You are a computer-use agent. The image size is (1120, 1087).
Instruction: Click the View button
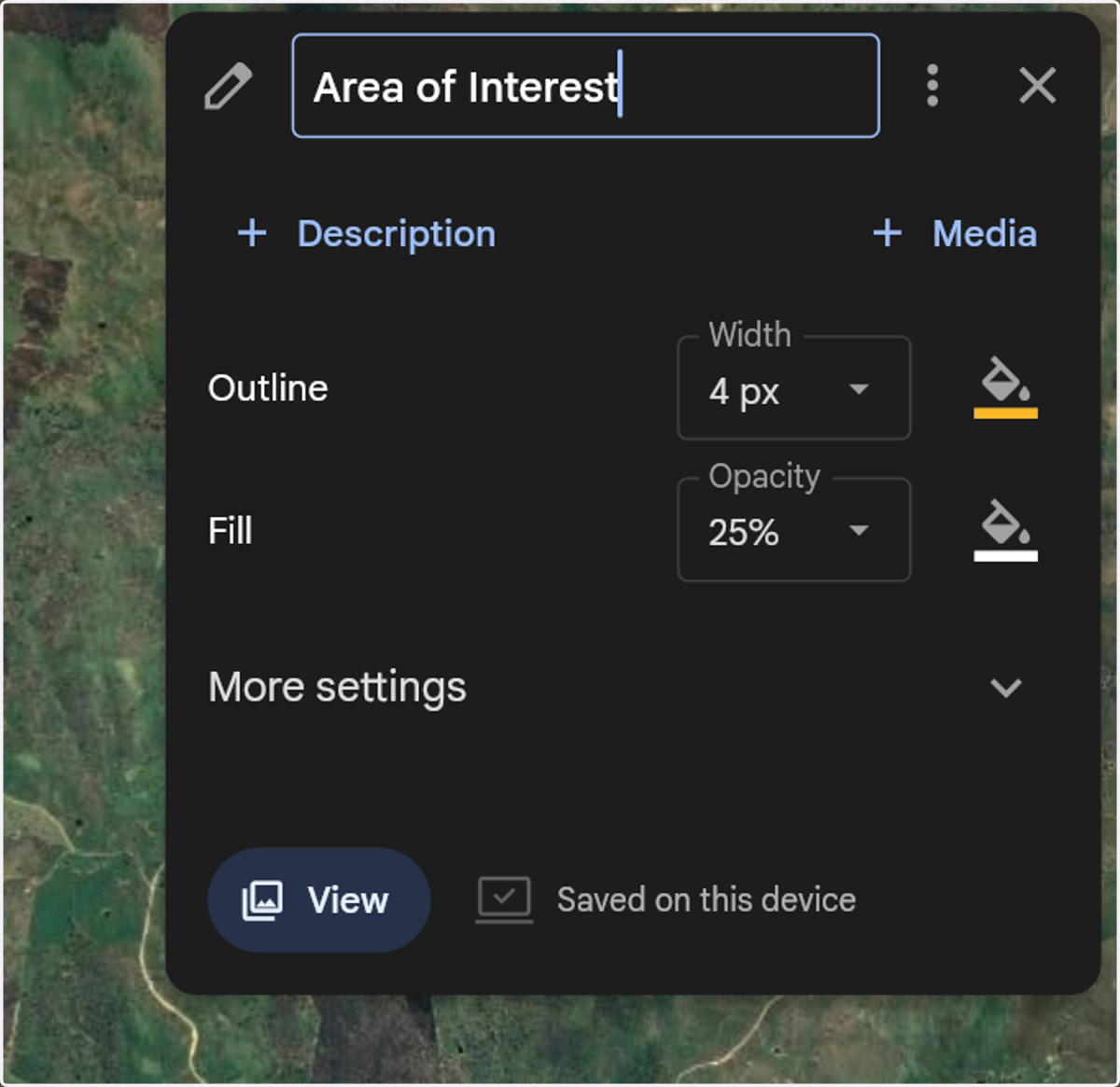coord(318,899)
